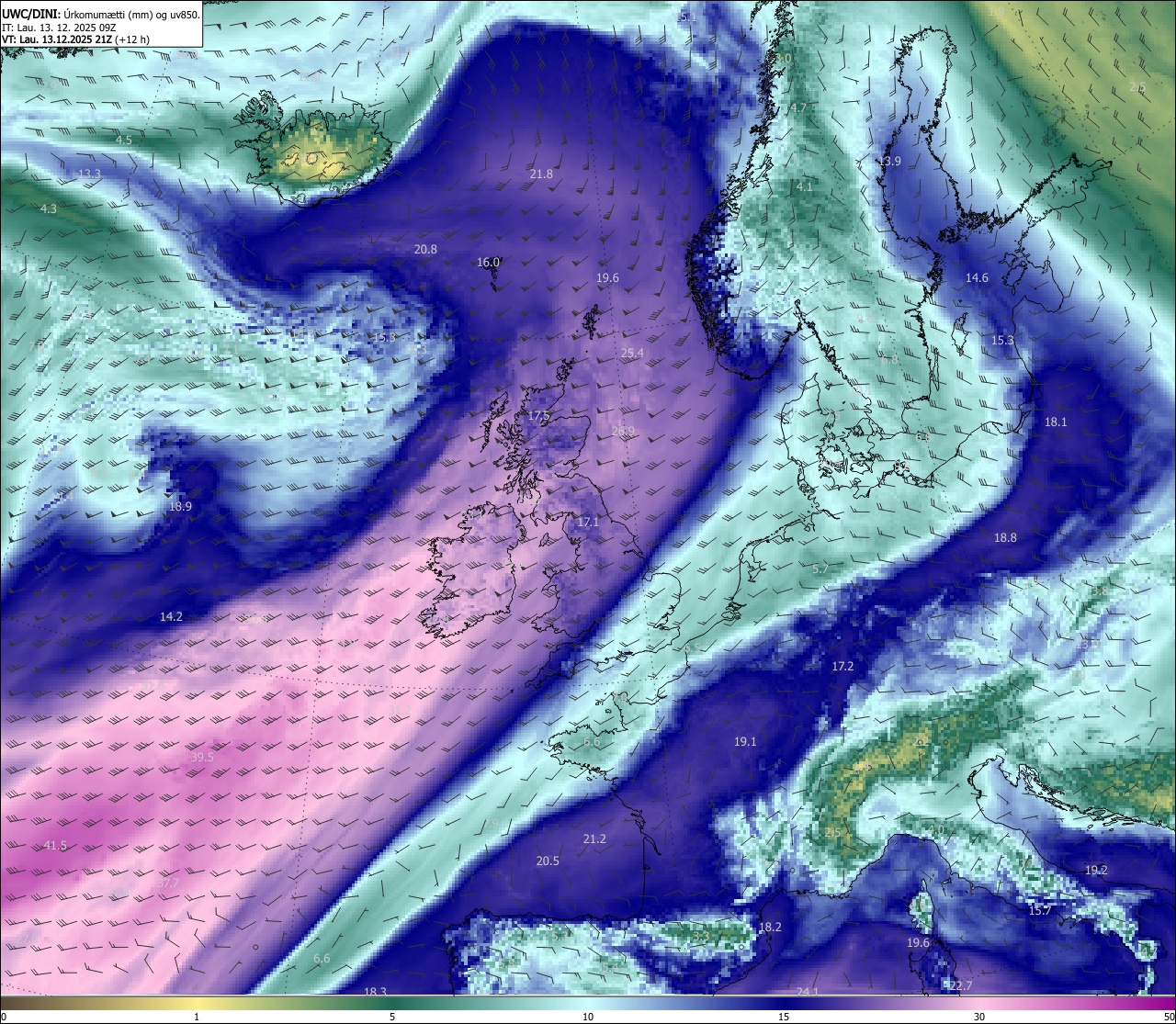
Task: Click the 24.1 value label on the map
Action: (x=807, y=992)
